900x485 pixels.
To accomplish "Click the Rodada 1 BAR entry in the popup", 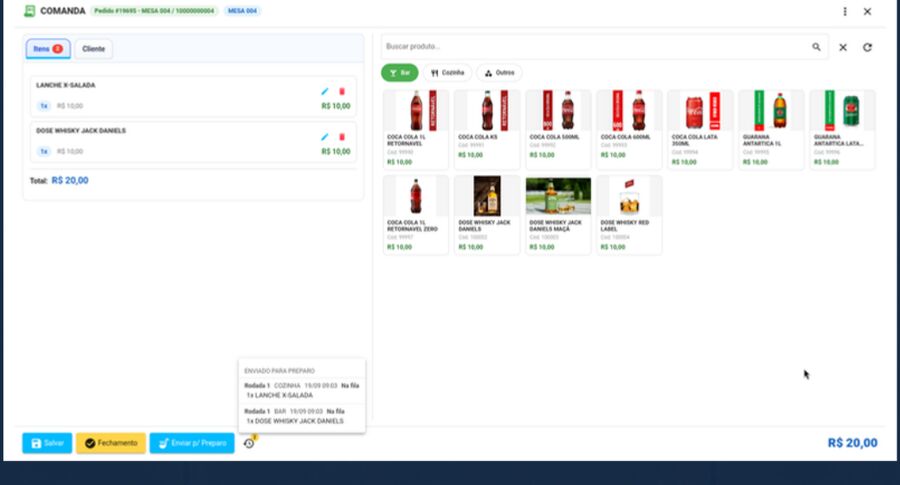I will pyautogui.click(x=301, y=416).
